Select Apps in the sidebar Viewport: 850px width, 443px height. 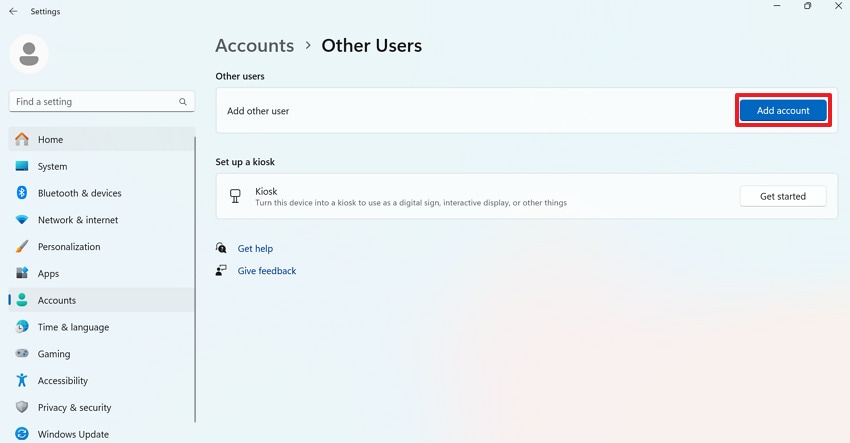pos(101,273)
